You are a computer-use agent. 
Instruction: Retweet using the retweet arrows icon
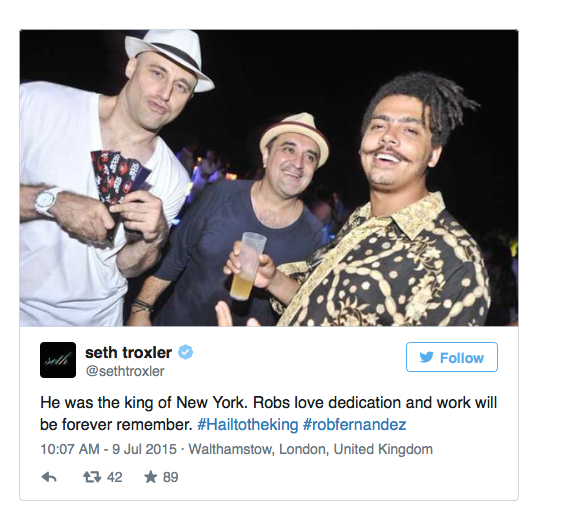92,477
